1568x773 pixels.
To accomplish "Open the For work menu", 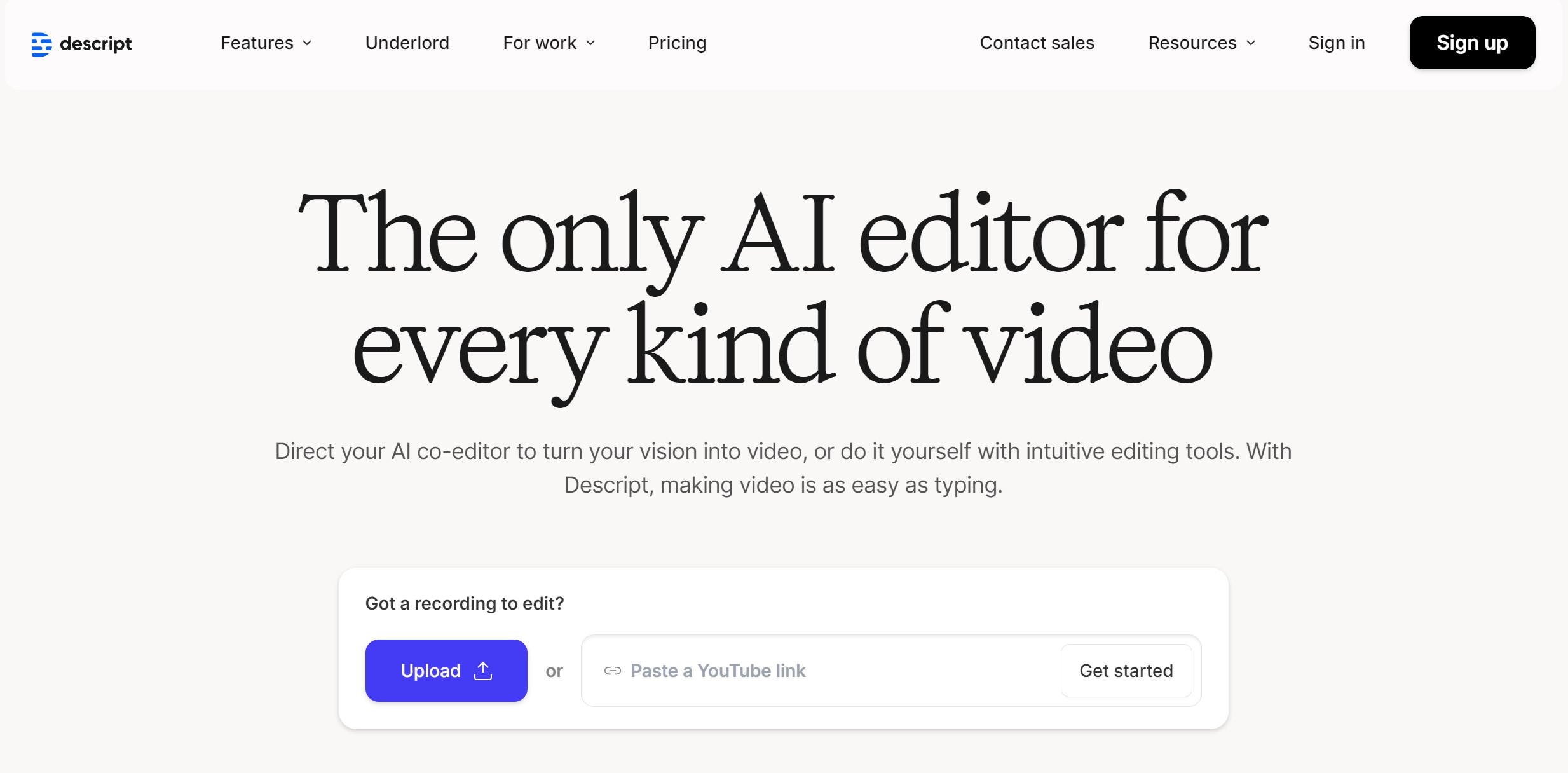I will click(x=539, y=43).
